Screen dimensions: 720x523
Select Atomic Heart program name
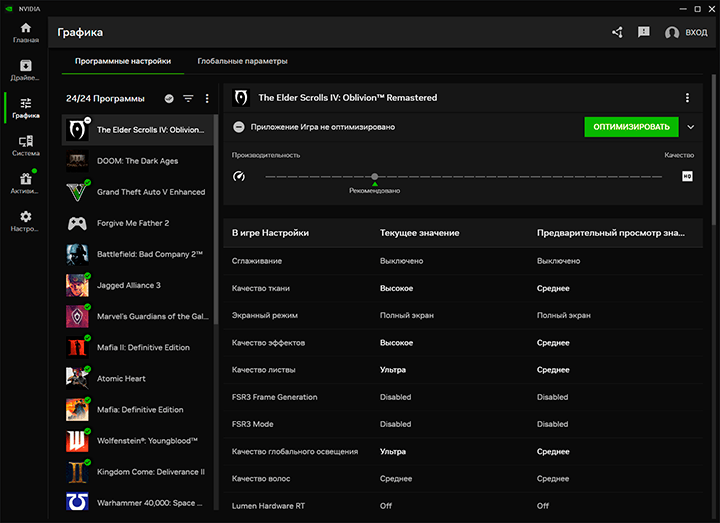pos(121,378)
